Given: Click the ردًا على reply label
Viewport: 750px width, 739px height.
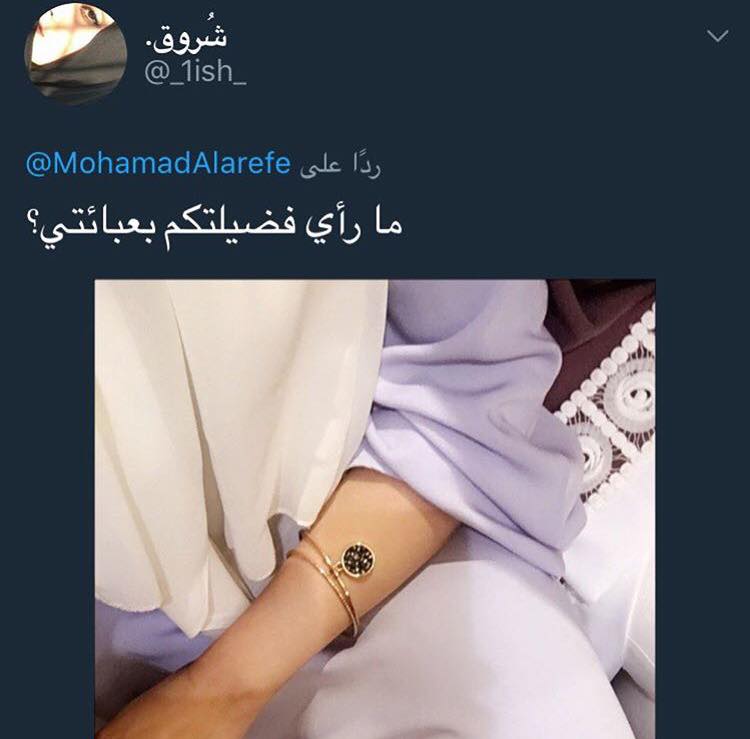Looking at the screenshot, I should point(340,165).
